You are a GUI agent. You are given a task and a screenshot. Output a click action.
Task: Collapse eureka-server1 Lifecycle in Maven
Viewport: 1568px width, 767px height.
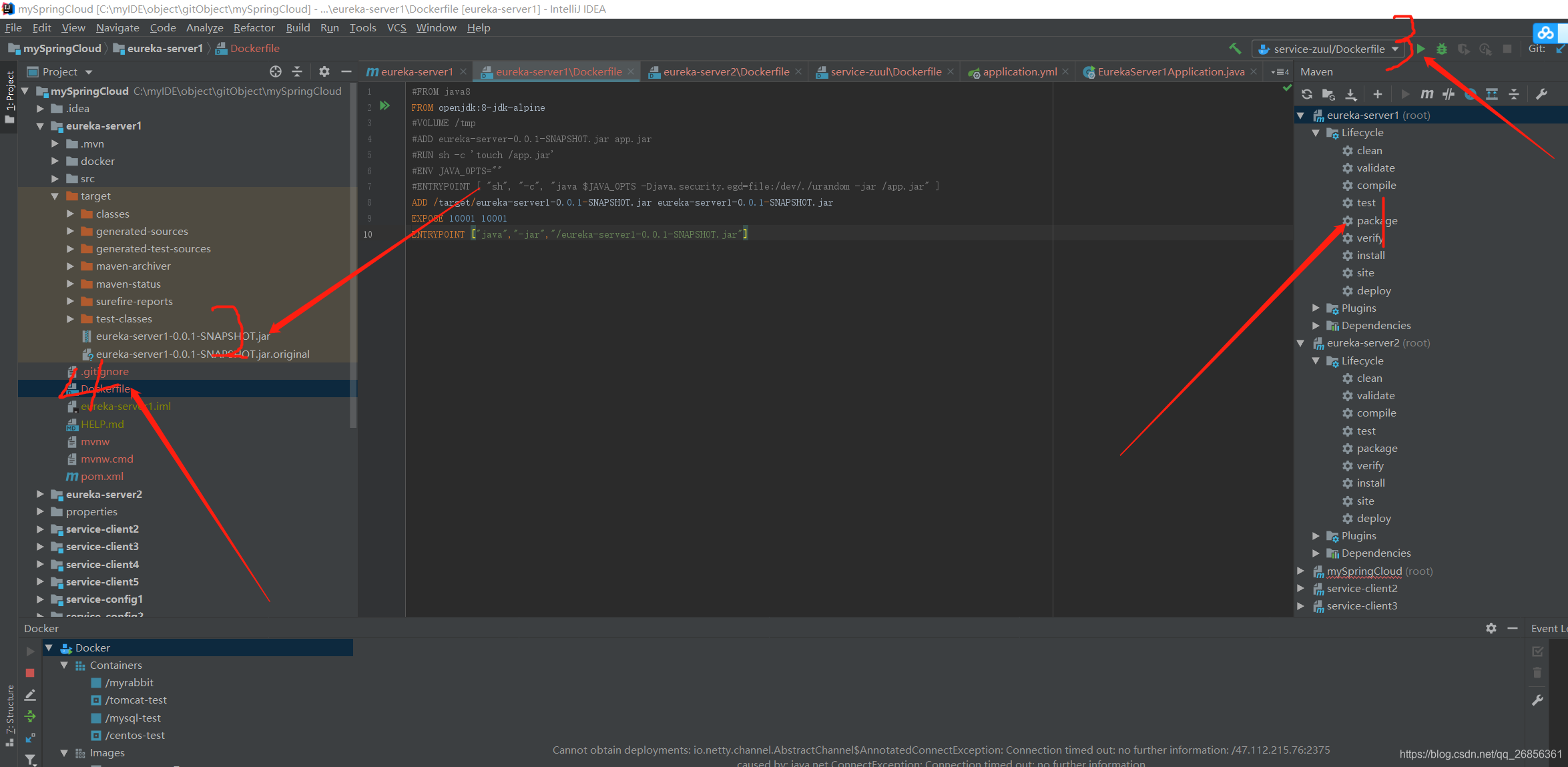(x=1316, y=133)
